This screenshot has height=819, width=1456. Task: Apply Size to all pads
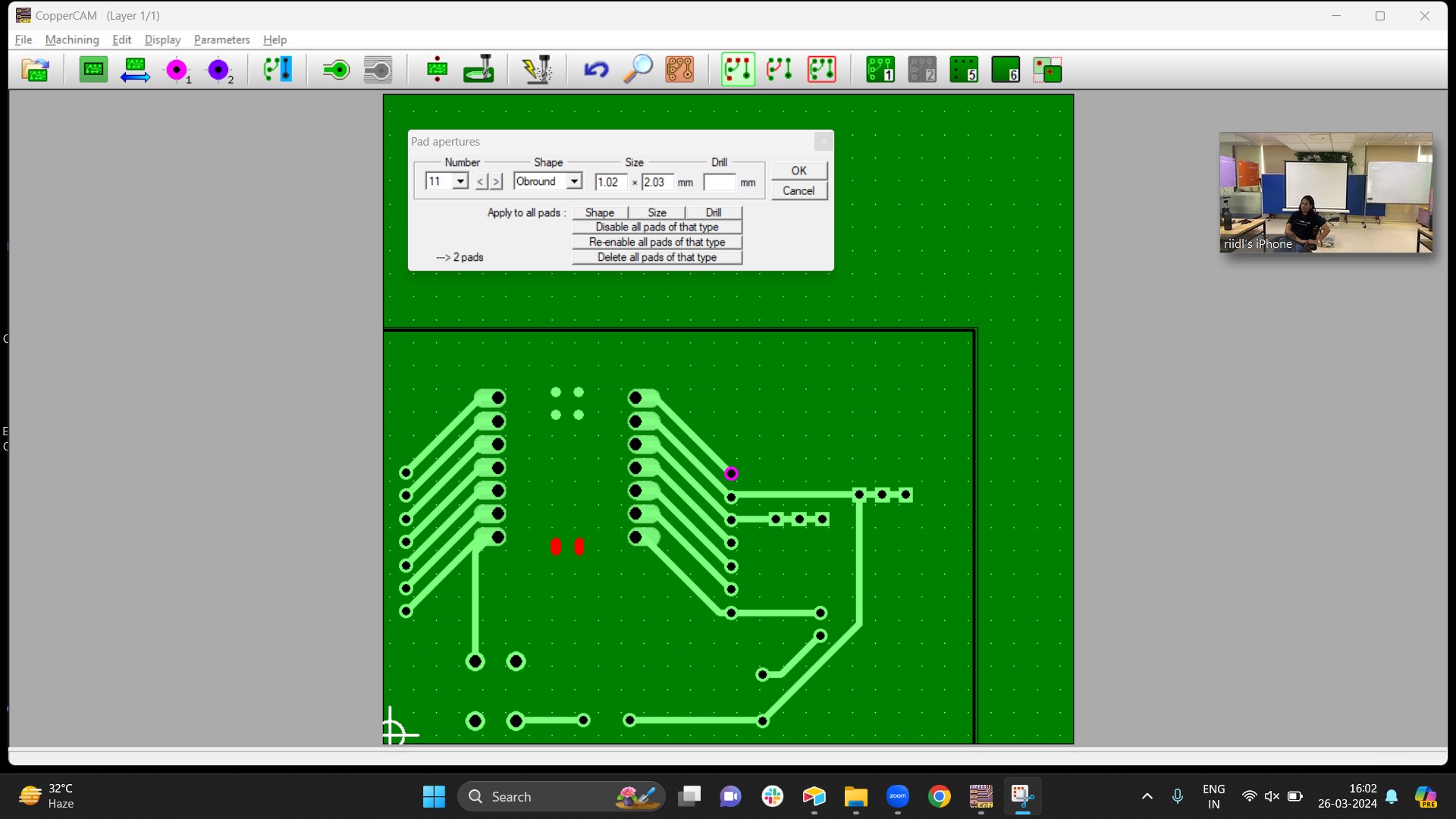point(657,212)
